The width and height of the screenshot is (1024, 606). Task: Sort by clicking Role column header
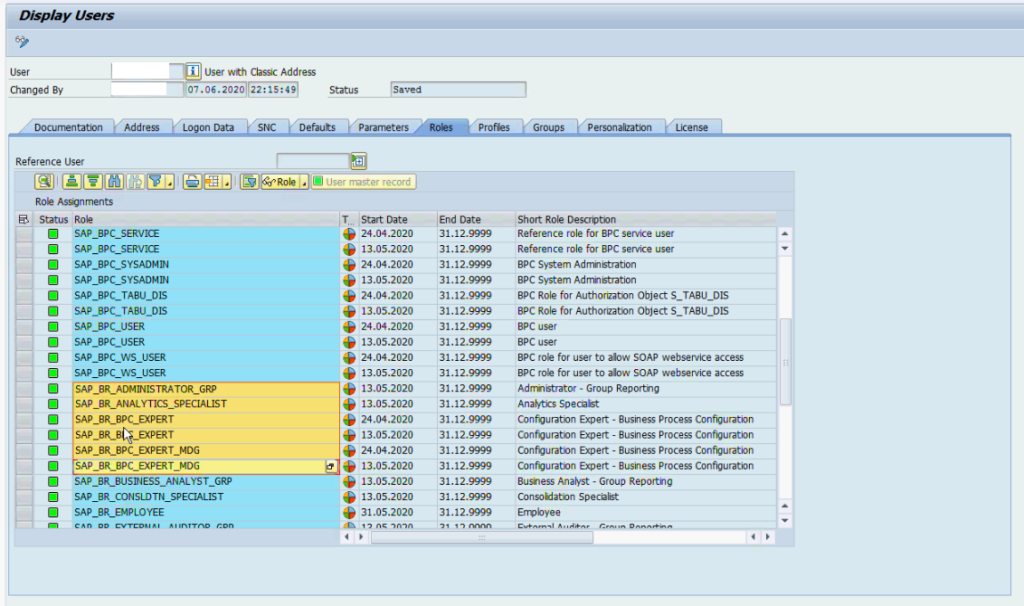(205, 219)
